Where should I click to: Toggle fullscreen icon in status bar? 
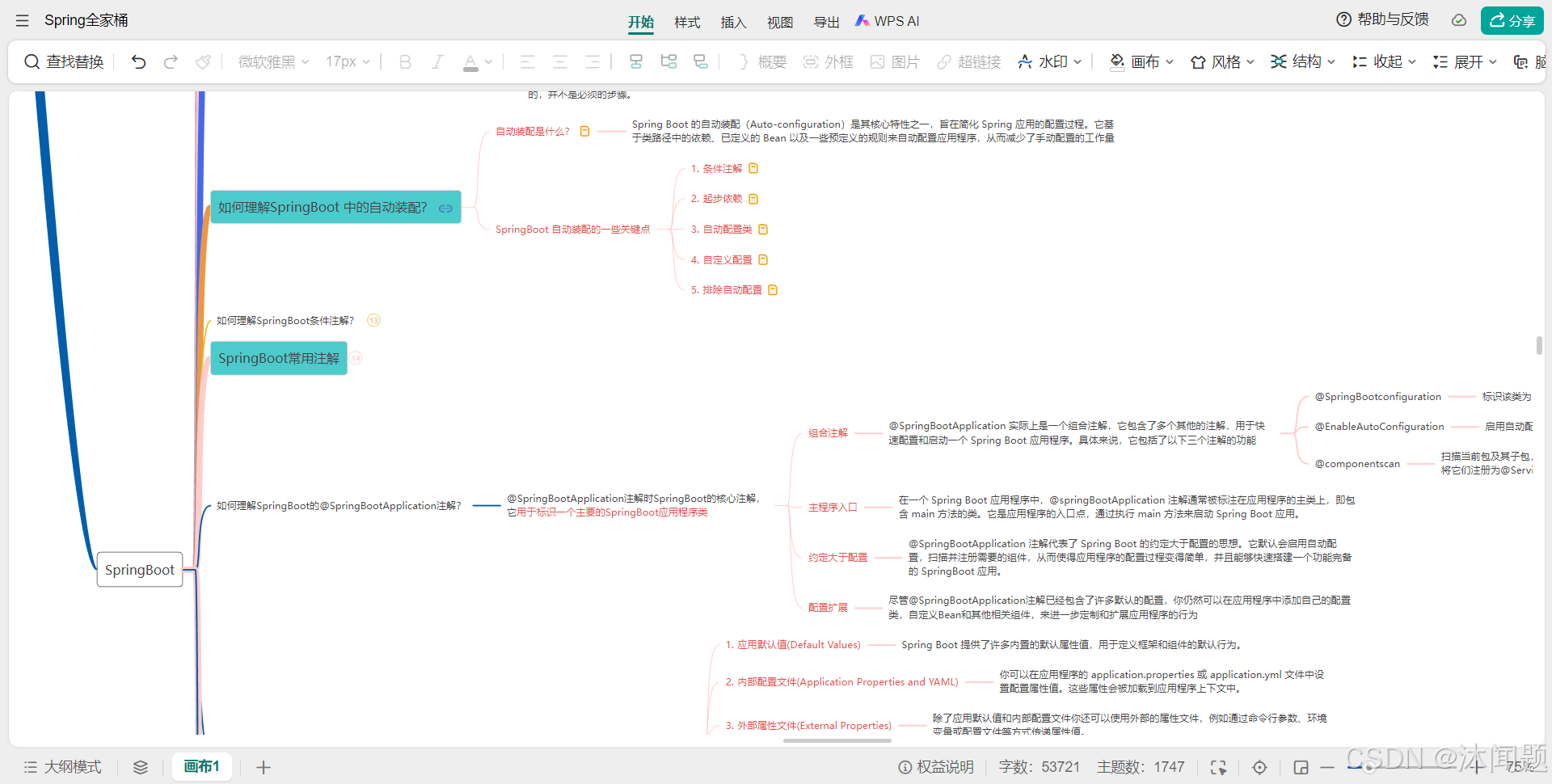coord(1218,767)
